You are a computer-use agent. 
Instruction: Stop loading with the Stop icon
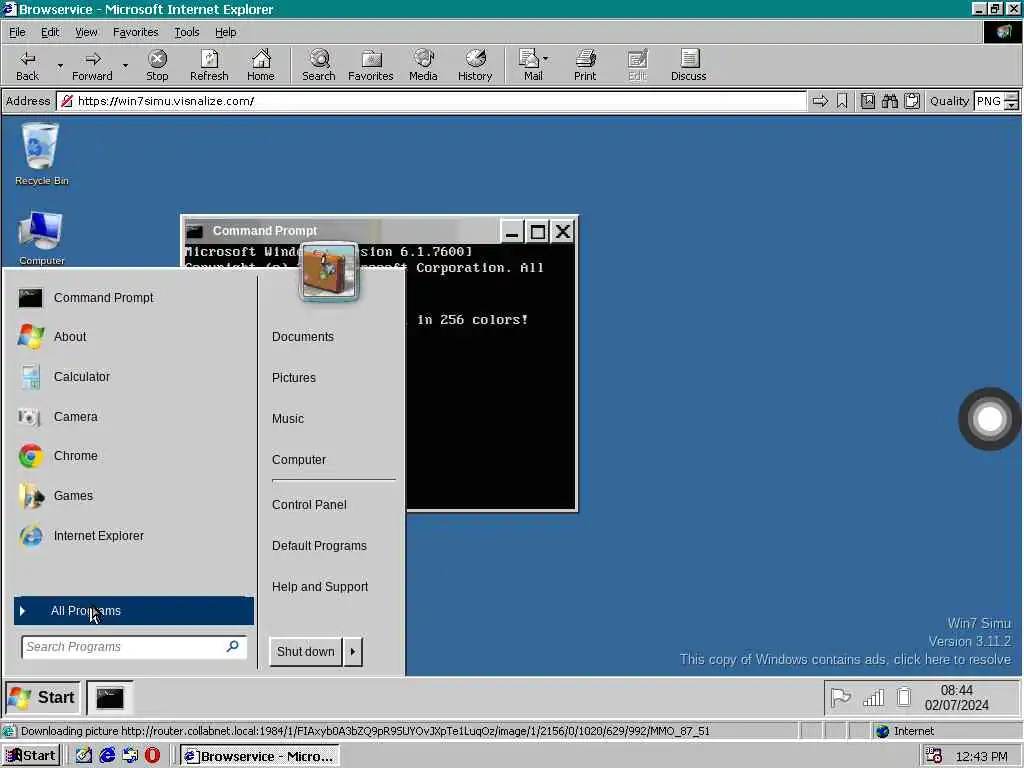157,65
